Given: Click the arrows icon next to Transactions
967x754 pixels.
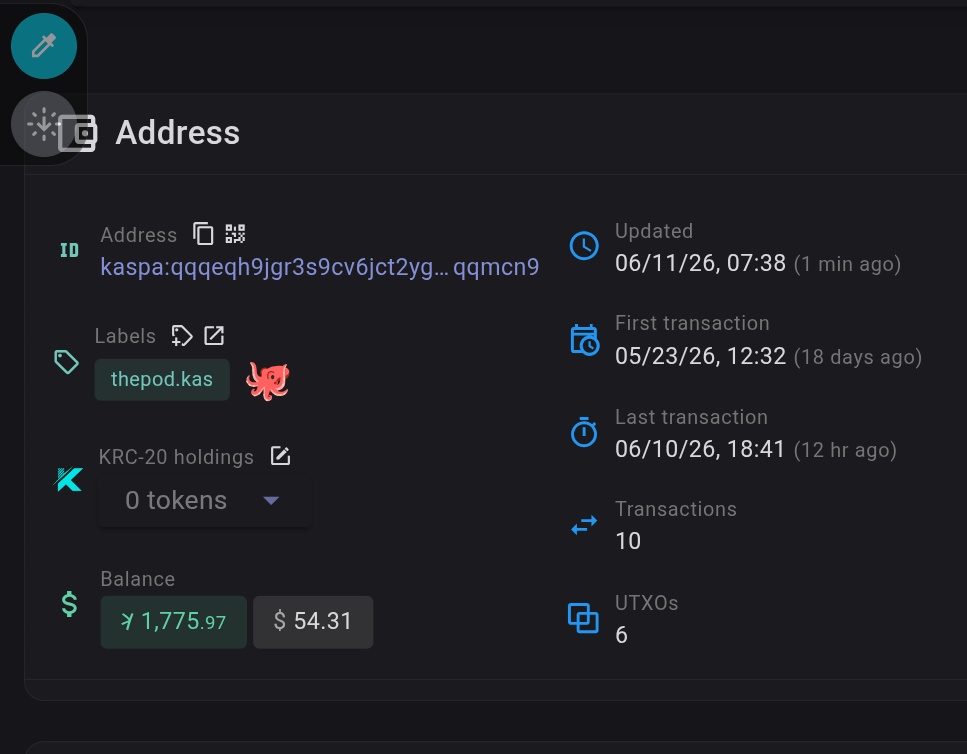Looking at the screenshot, I should pyautogui.click(x=583, y=525).
